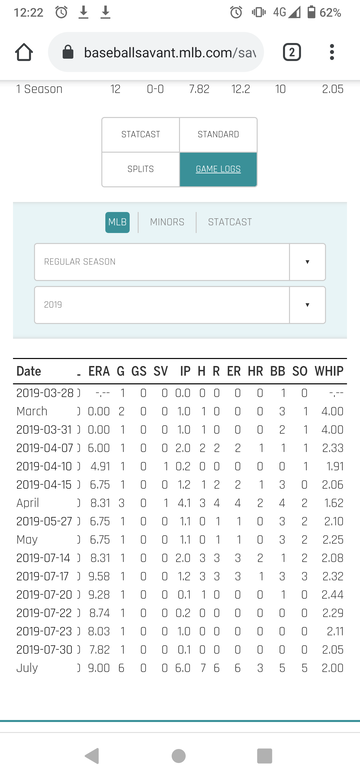Tap the Android back navigation button
Screen dimensions: 360x780
click(92, 756)
